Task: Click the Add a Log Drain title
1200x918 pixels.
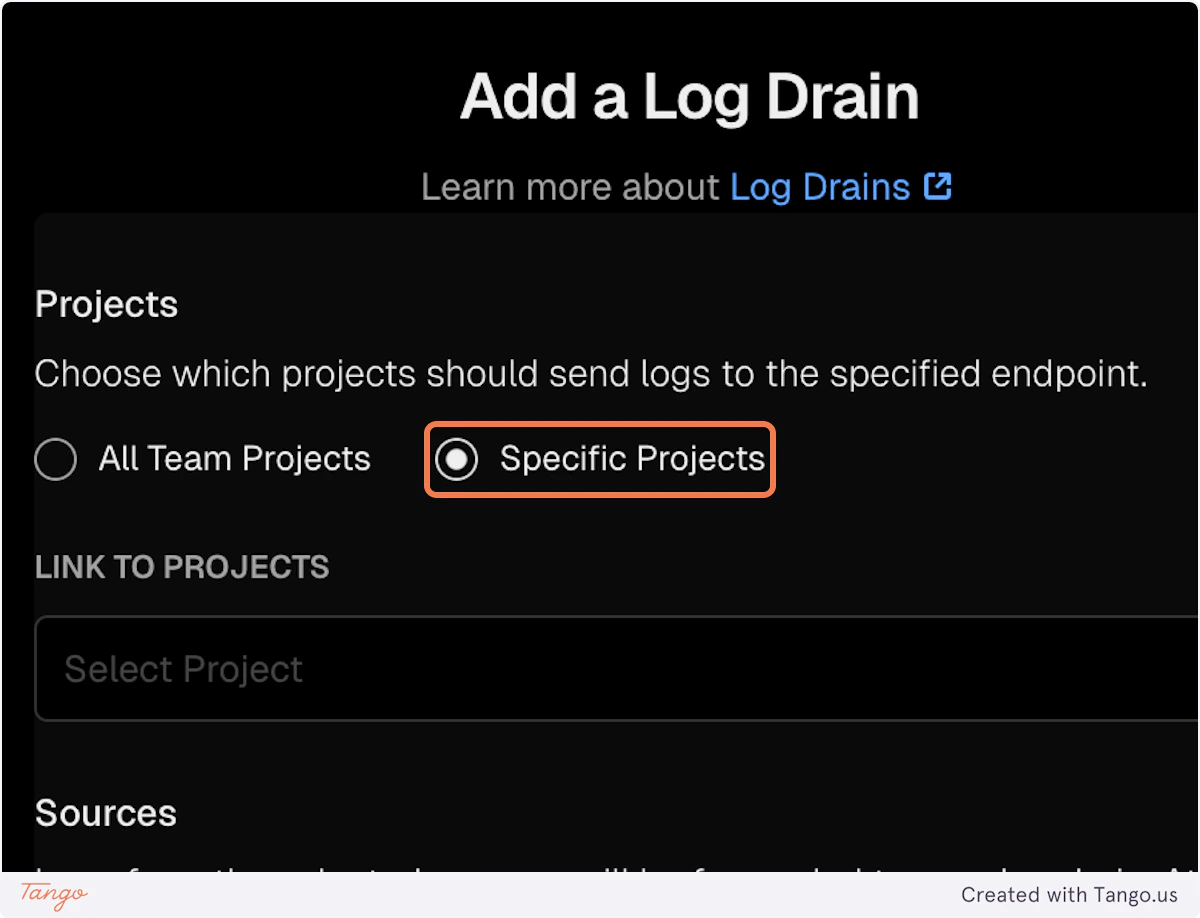Action: pos(688,97)
